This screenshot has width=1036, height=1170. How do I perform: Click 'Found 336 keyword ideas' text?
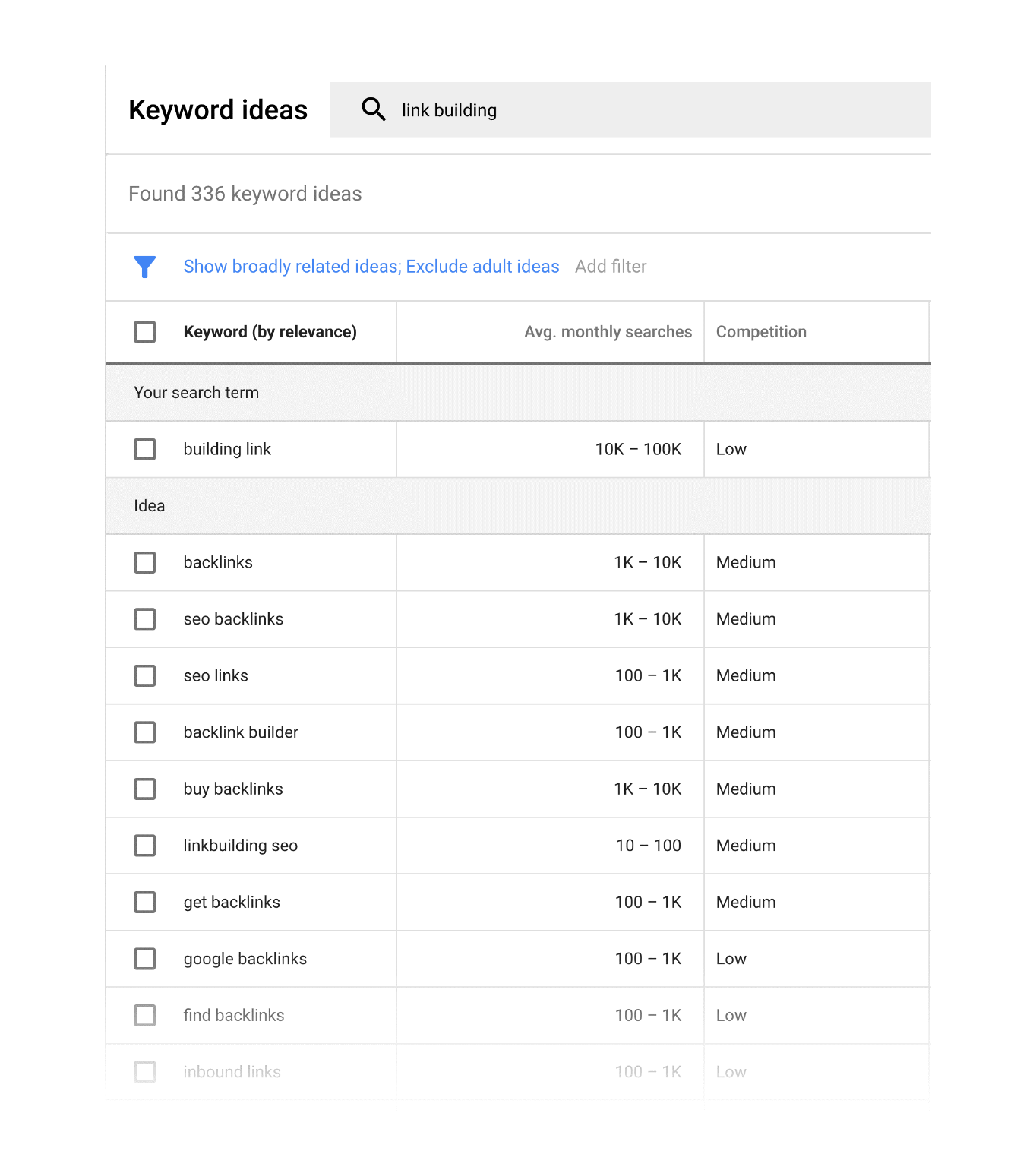[245, 194]
